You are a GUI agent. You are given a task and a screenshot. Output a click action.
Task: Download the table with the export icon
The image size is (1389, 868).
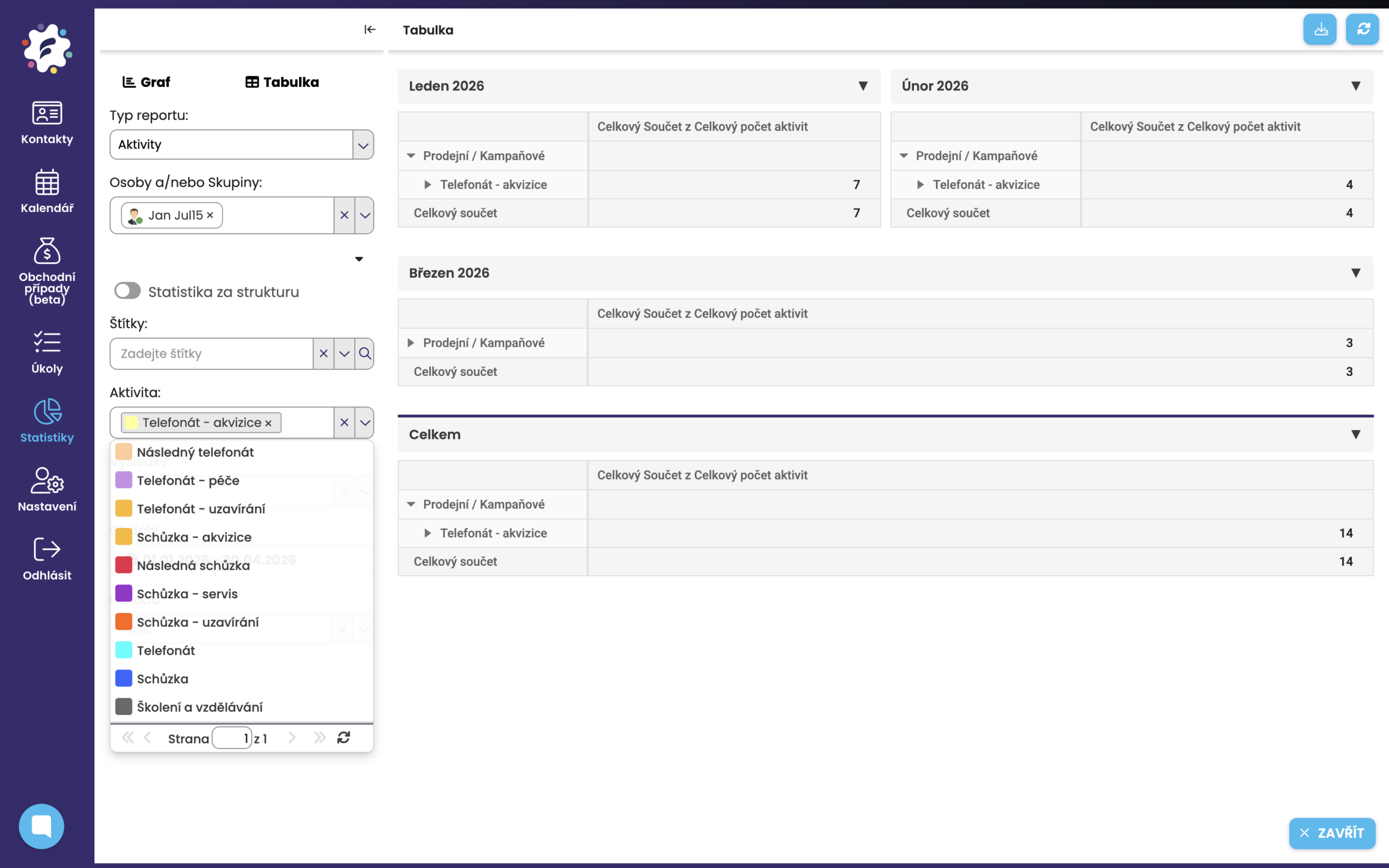(1320, 29)
